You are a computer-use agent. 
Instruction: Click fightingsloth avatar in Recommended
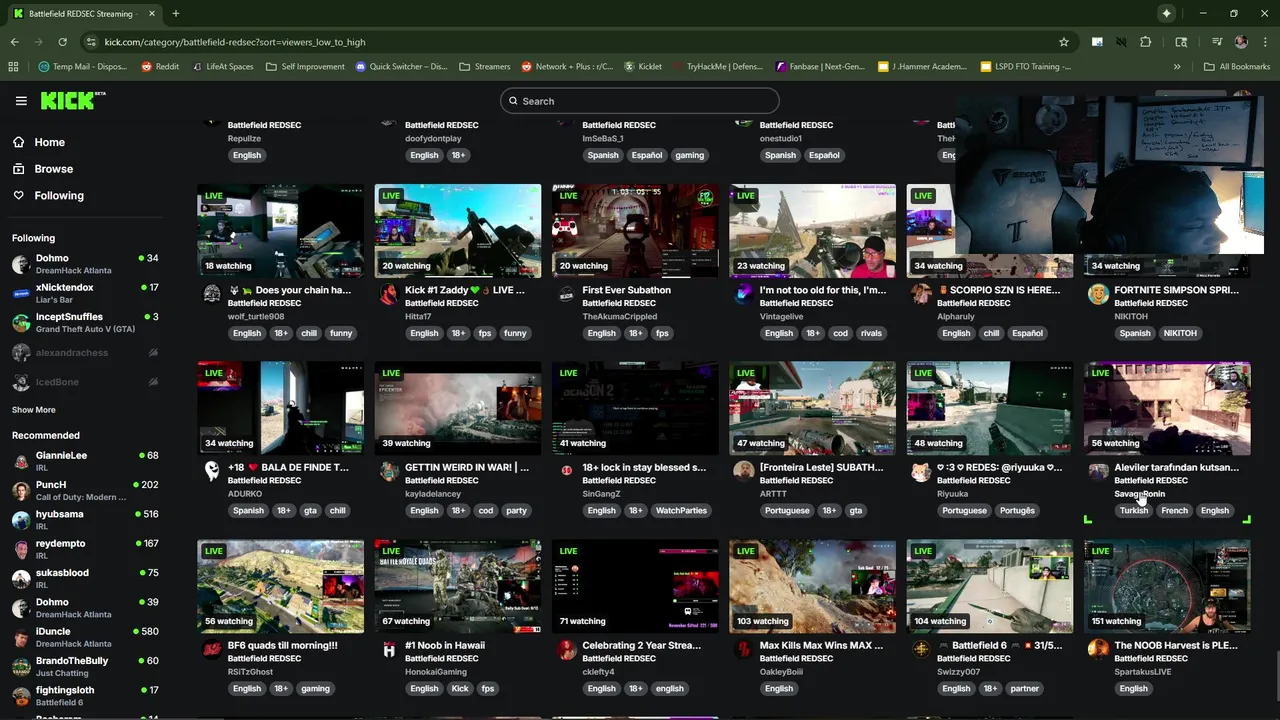[x=20, y=695]
